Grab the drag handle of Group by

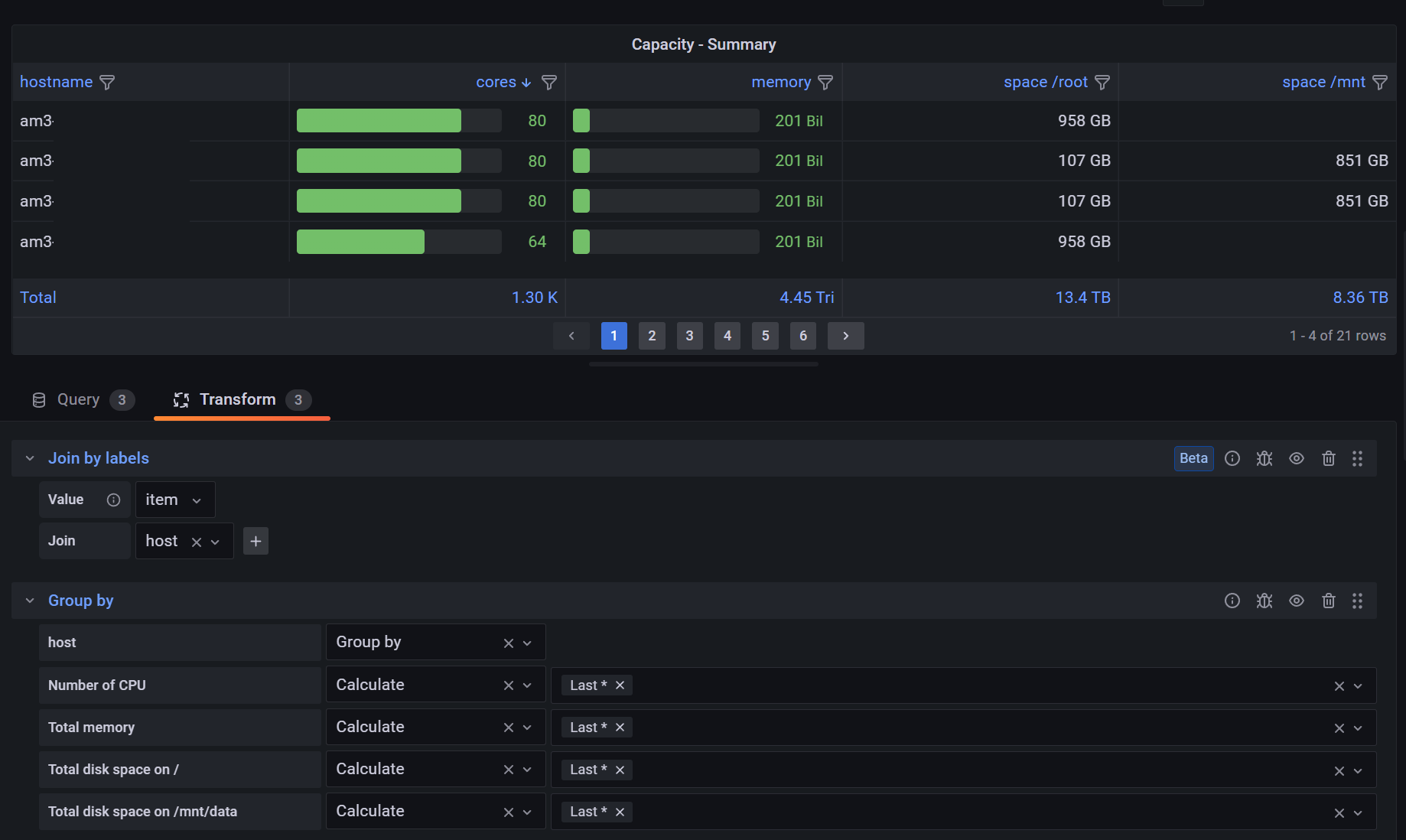pos(1358,601)
